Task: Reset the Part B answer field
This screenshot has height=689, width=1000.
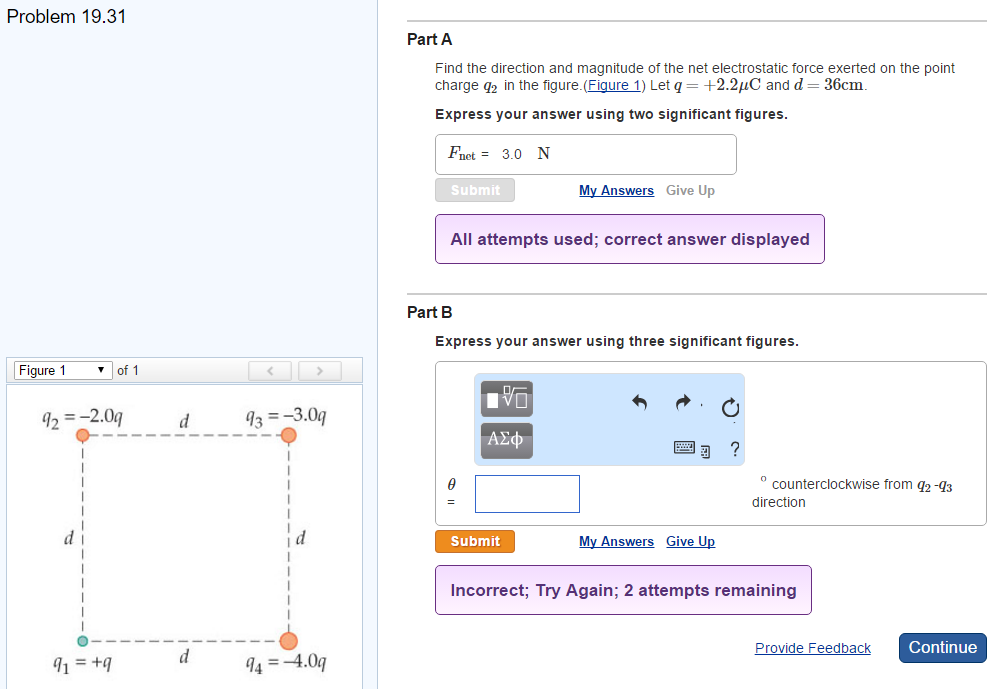Action: (x=729, y=407)
